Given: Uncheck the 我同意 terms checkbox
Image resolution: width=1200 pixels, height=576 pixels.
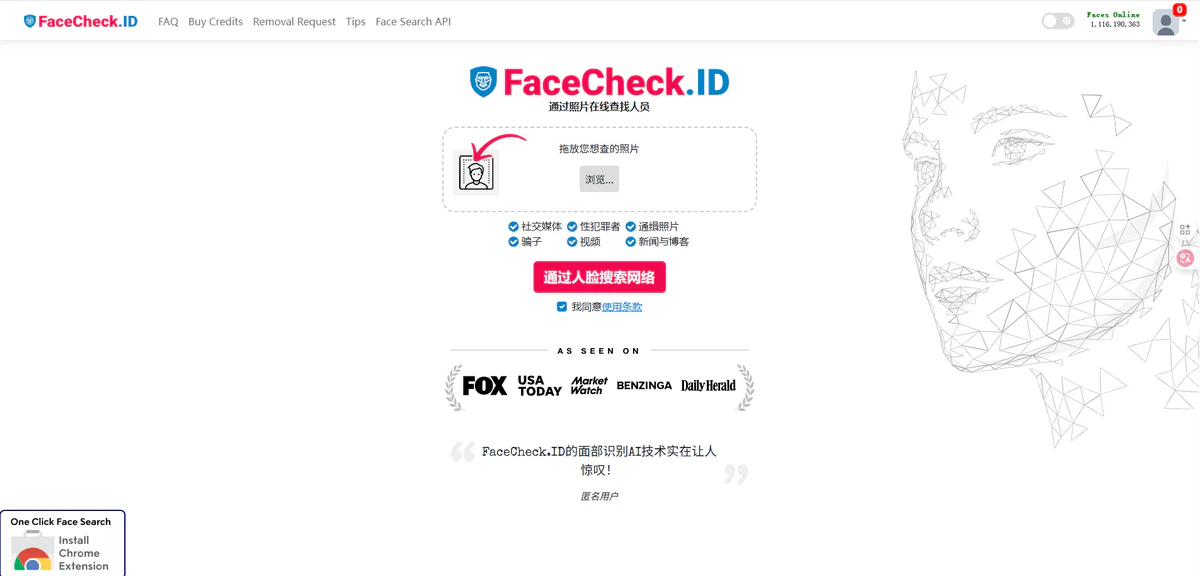Looking at the screenshot, I should click(562, 307).
